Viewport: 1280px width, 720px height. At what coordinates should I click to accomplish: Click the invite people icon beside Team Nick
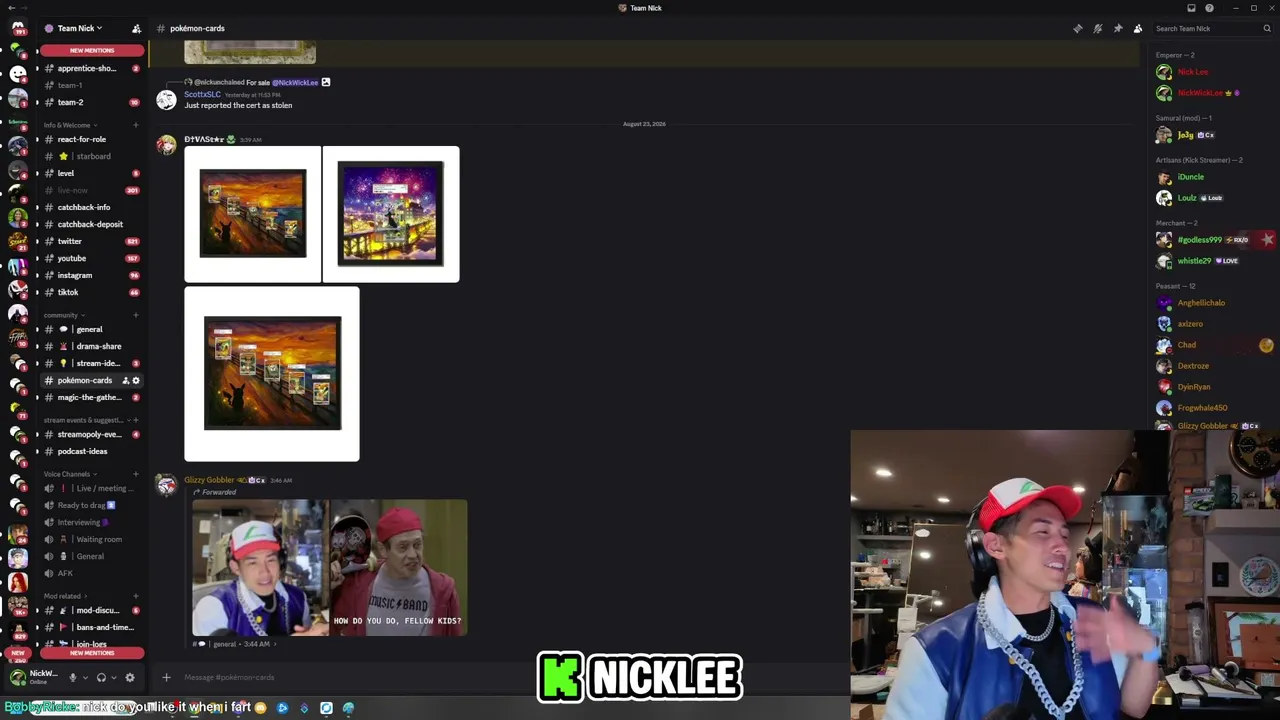(x=137, y=28)
